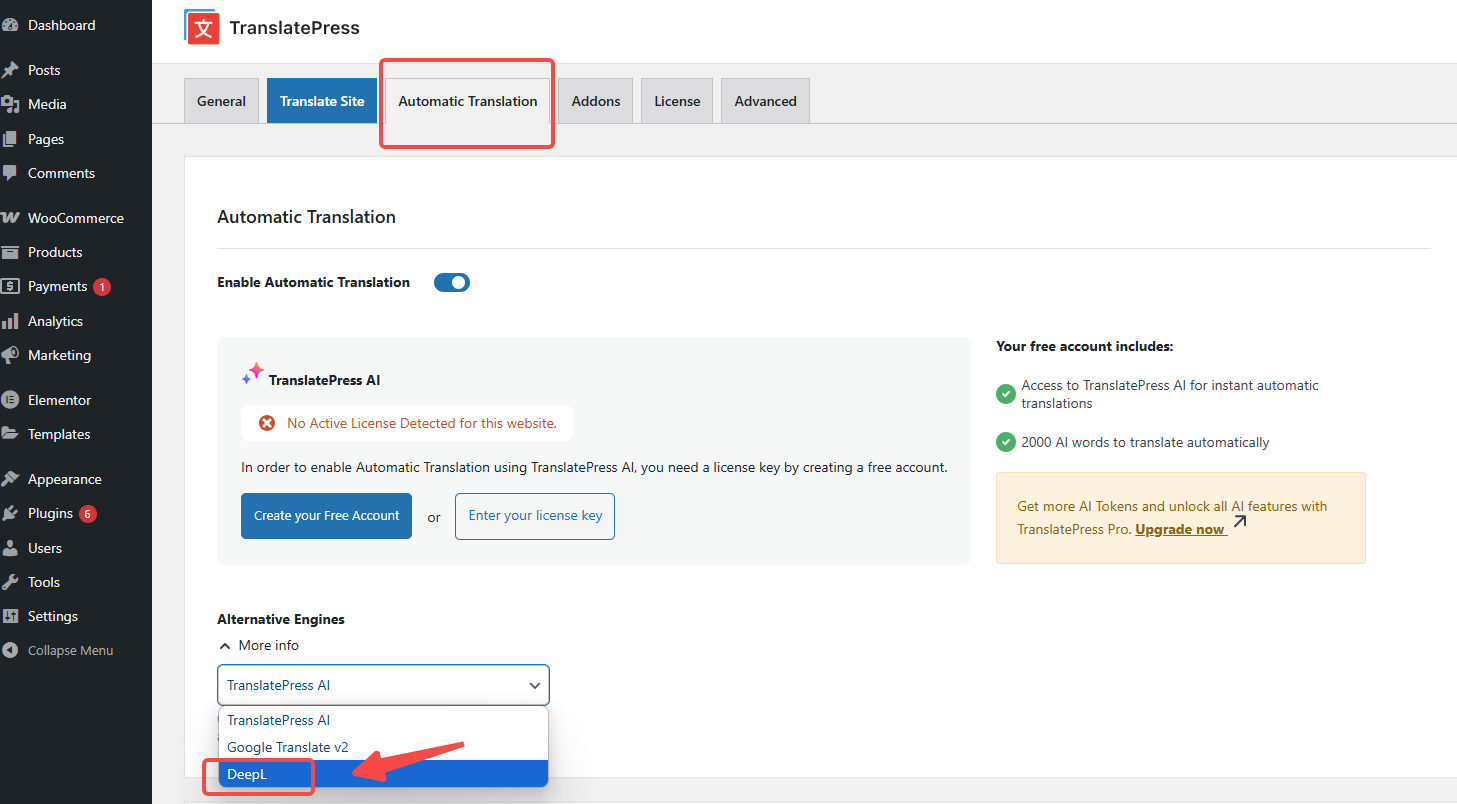The height and width of the screenshot is (804, 1457).
Task: Open the Payments menu item
Action: point(57,286)
